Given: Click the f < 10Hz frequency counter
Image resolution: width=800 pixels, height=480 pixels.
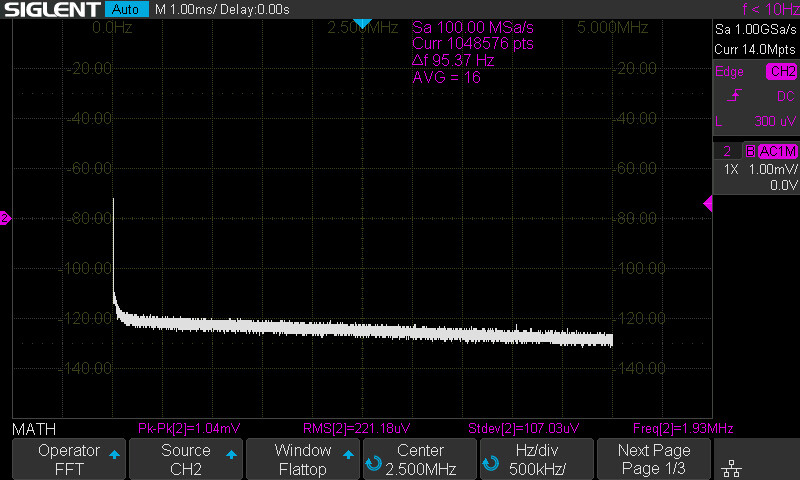Looking at the screenshot, I should coord(770,9).
